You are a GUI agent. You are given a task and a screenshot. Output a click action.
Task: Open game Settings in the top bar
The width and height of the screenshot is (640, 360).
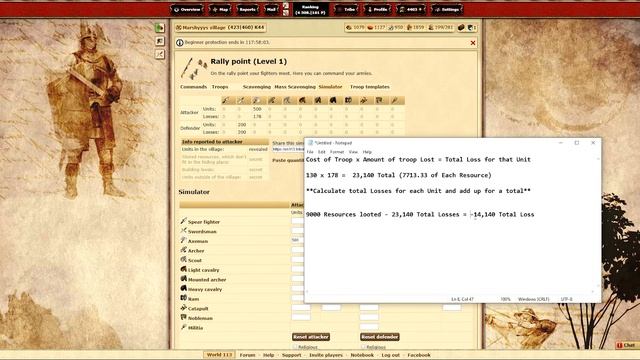point(447,9)
